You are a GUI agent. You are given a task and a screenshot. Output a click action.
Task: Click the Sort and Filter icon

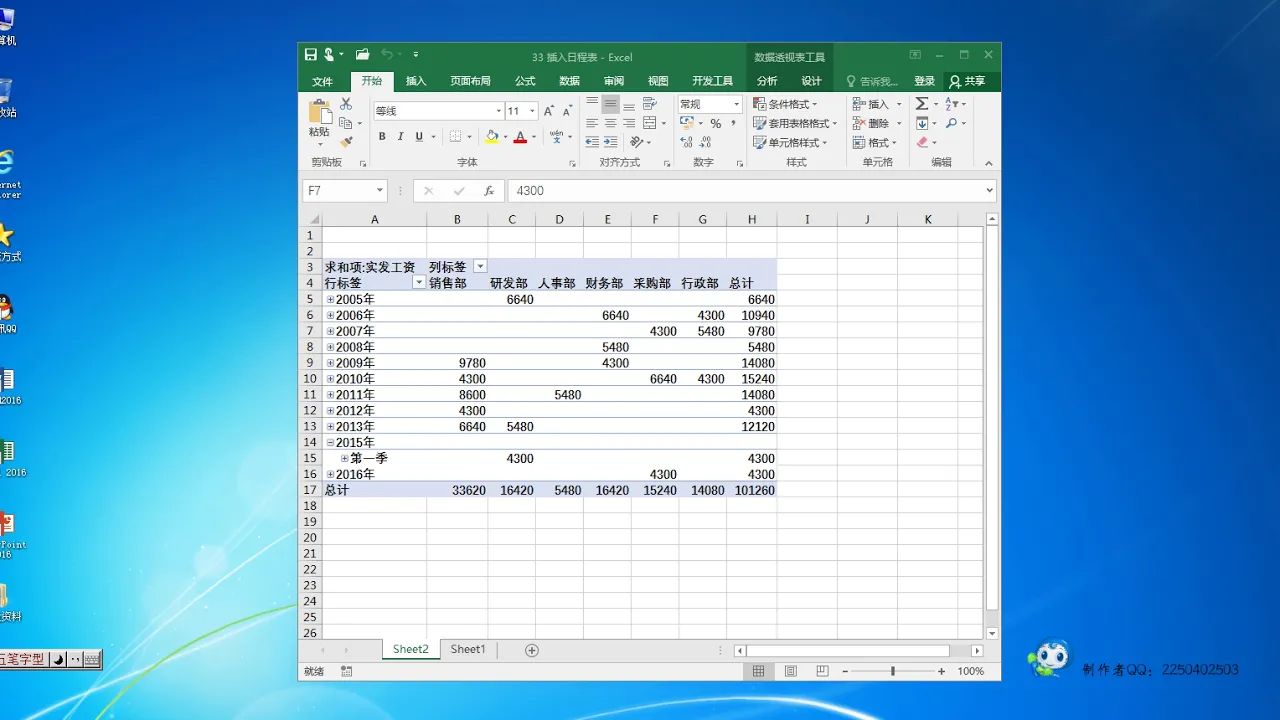point(951,104)
